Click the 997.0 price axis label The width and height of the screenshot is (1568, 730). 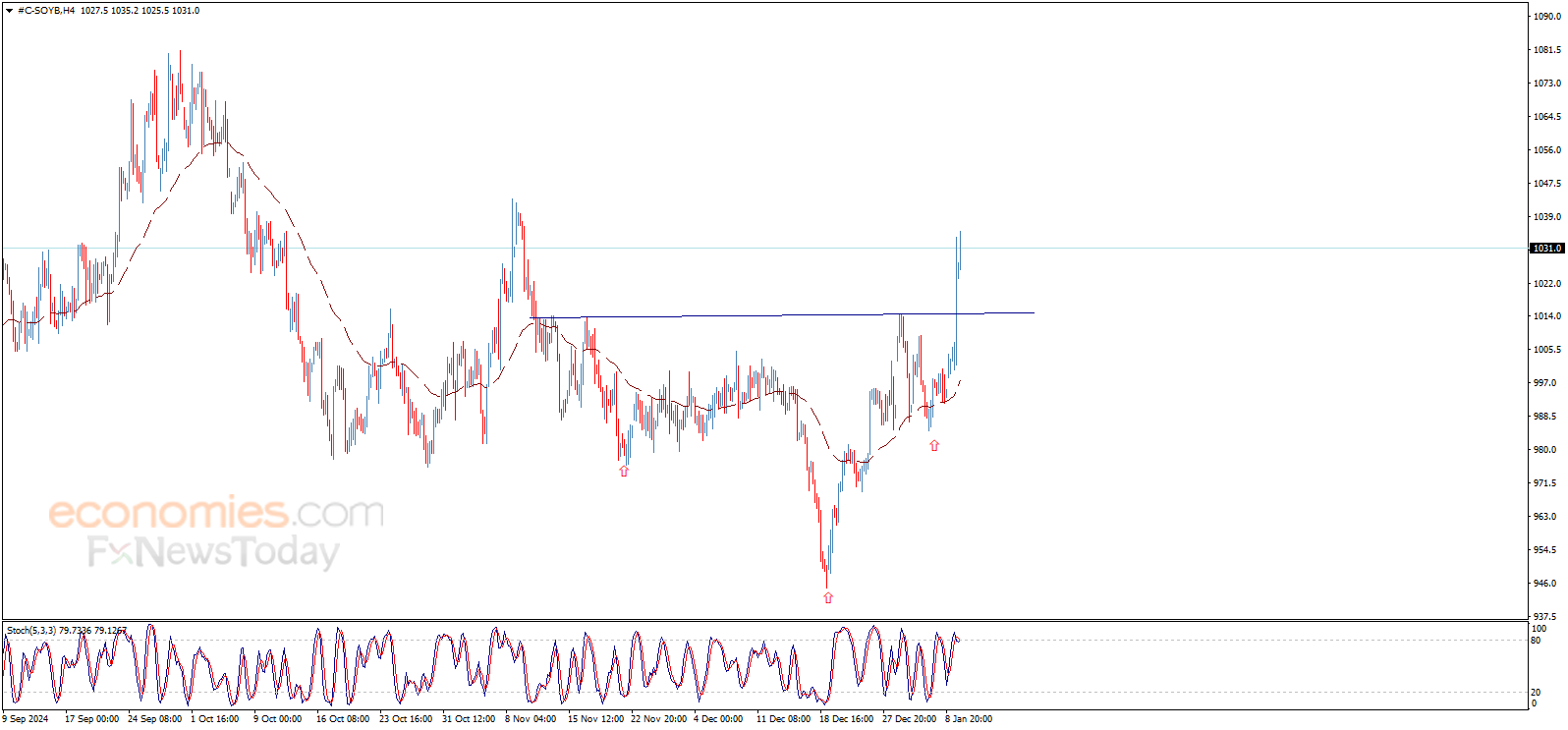(x=1544, y=383)
